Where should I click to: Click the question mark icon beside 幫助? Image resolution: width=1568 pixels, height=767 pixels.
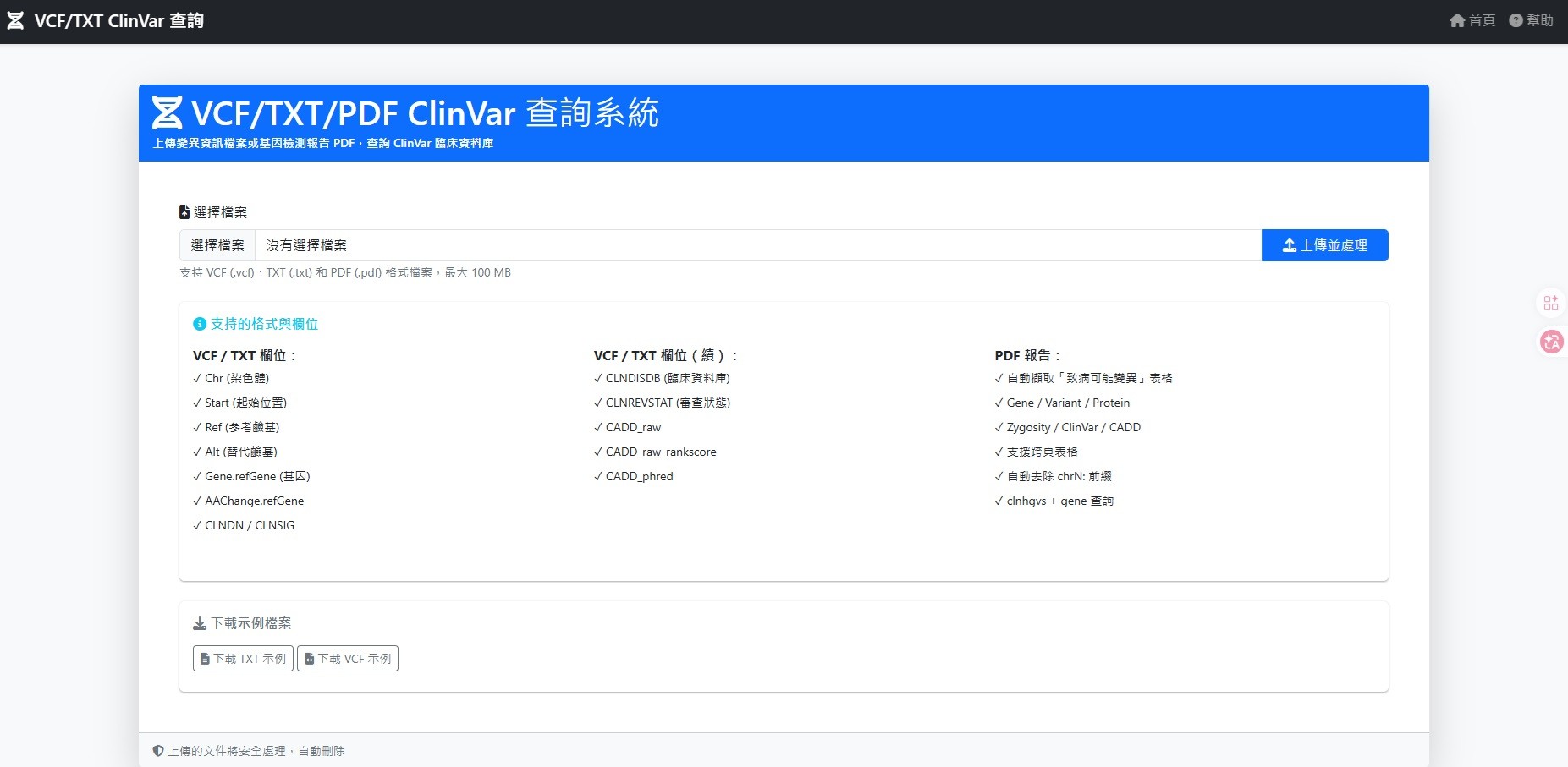(1516, 20)
